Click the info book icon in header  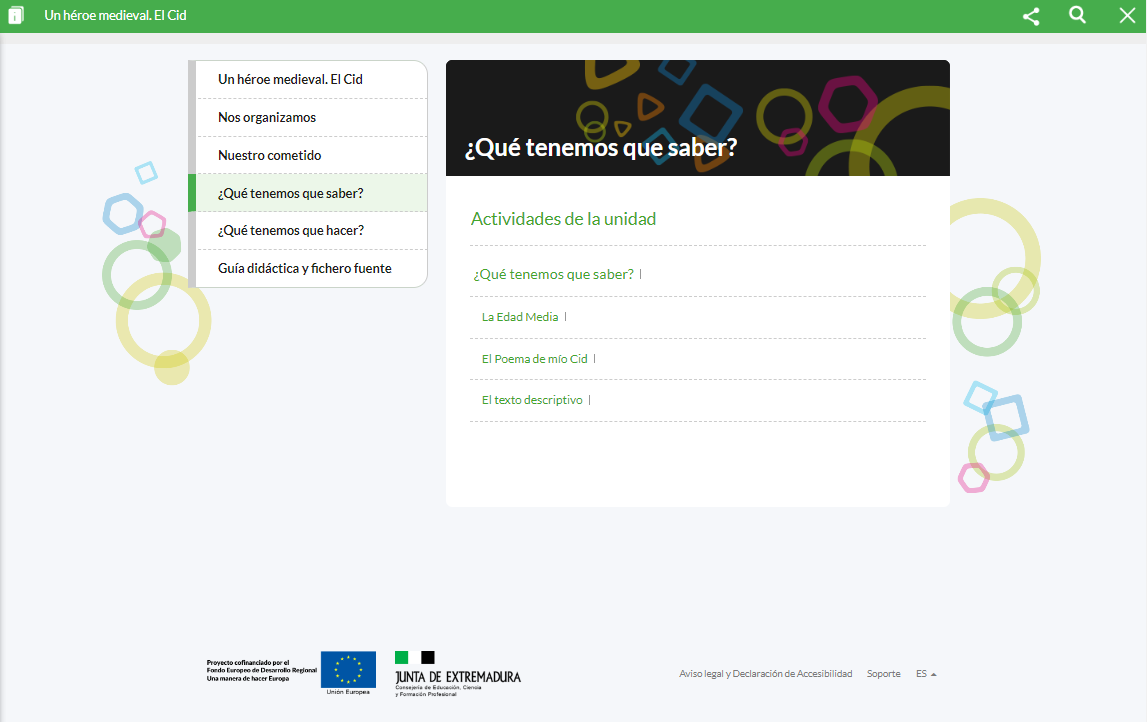pyautogui.click(x=16, y=15)
